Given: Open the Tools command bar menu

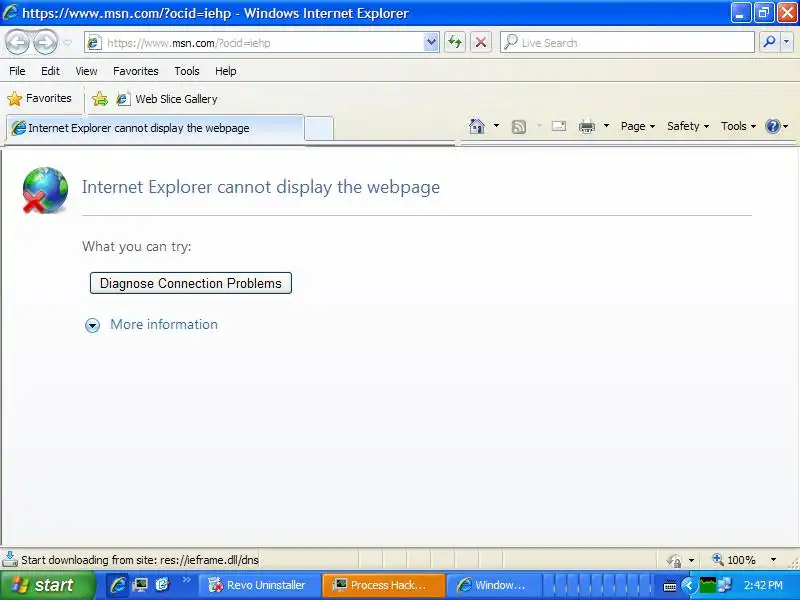Looking at the screenshot, I should [738, 126].
